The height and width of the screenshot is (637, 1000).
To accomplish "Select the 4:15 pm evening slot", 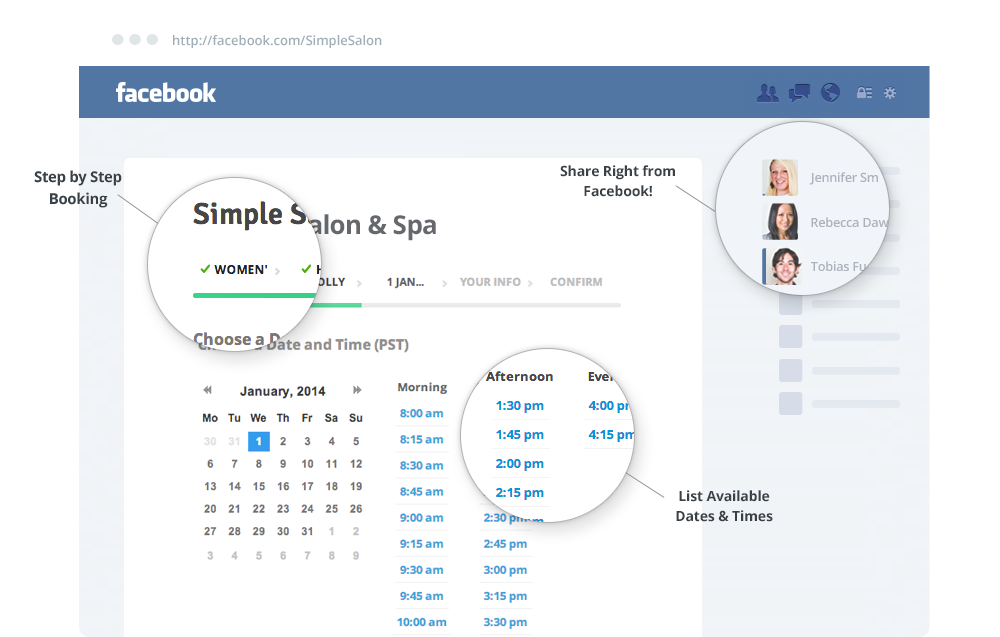I will [x=610, y=435].
